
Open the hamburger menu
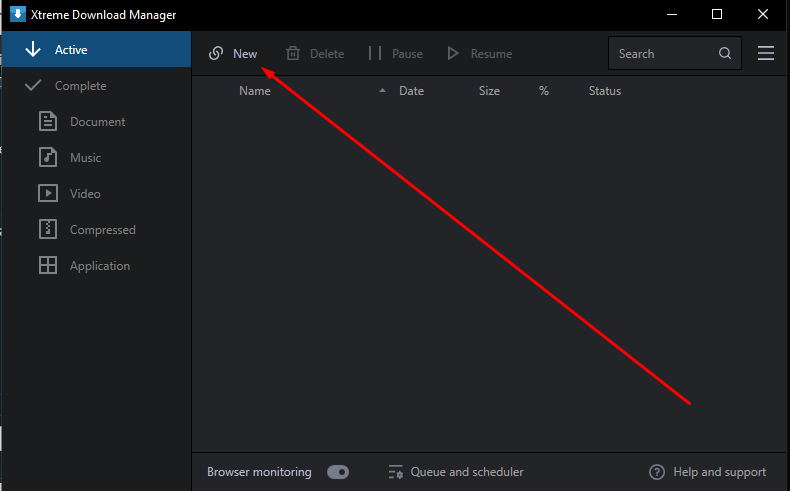click(x=766, y=53)
